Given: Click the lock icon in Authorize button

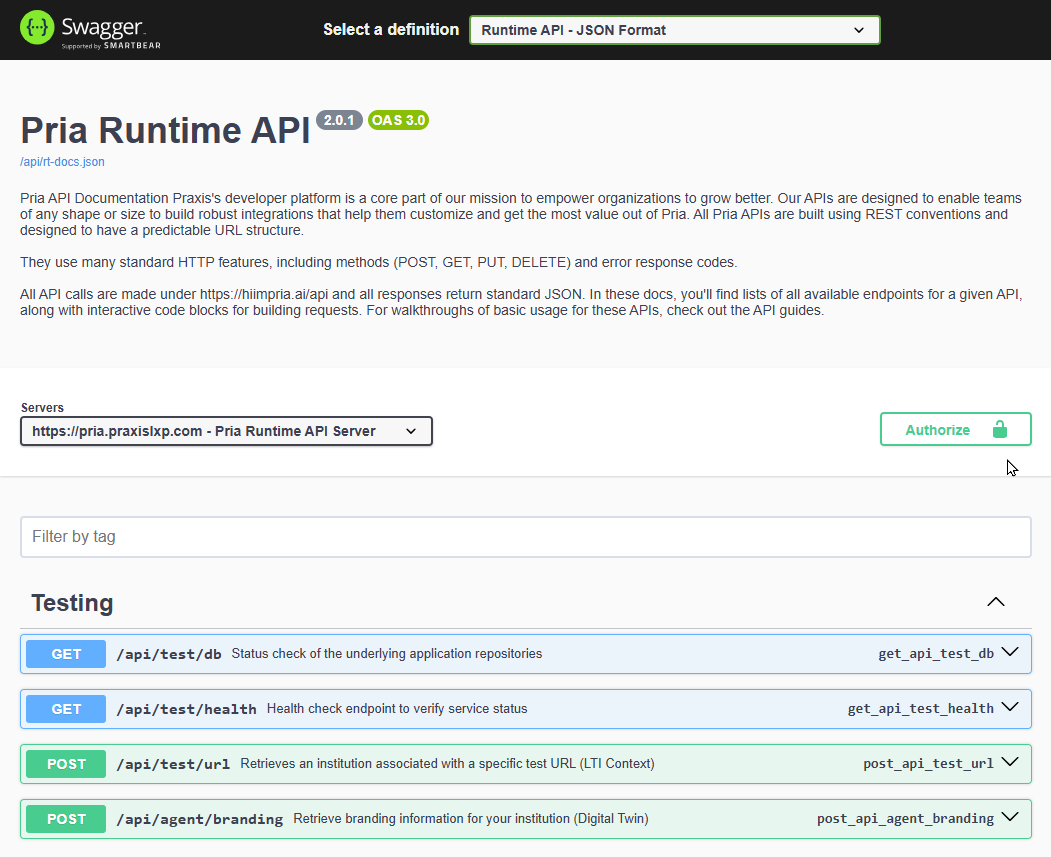Looking at the screenshot, I should pos(999,430).
